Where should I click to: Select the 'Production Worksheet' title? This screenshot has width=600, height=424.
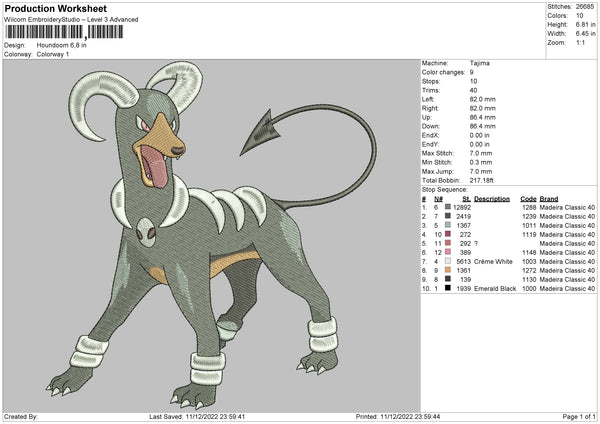(56, 8)
